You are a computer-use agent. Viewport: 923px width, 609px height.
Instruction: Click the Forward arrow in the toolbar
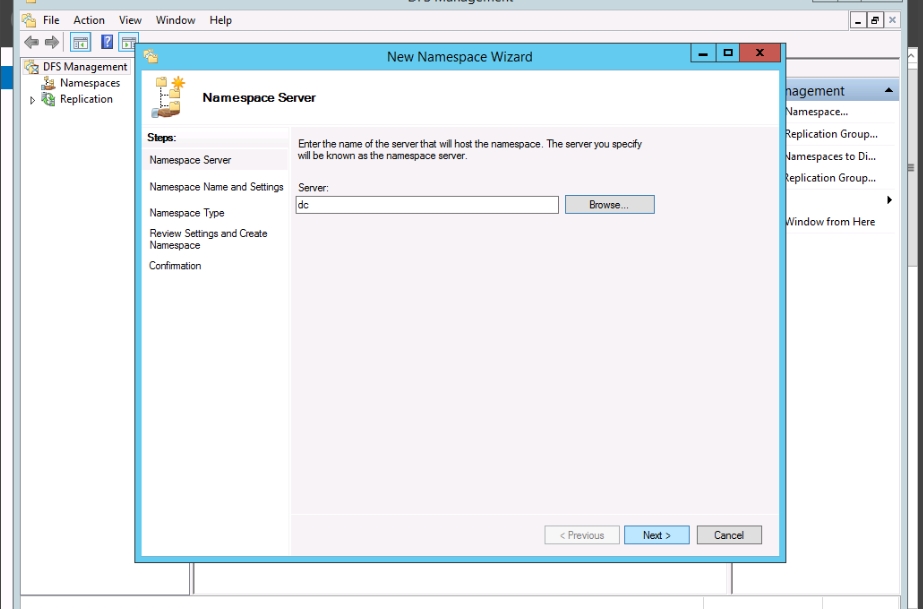(x=51, y=42)
